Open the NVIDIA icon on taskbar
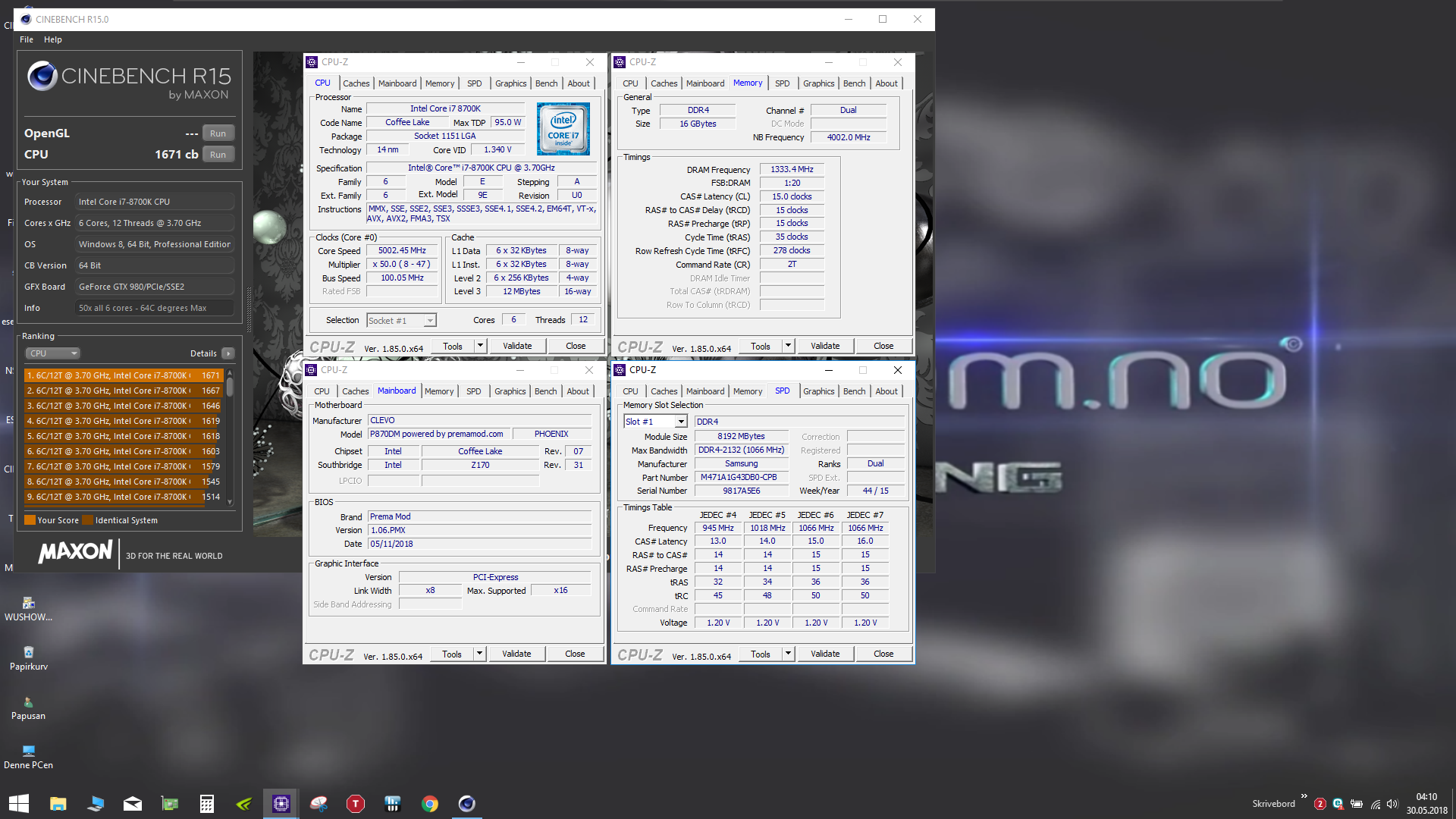 [243, 804]
